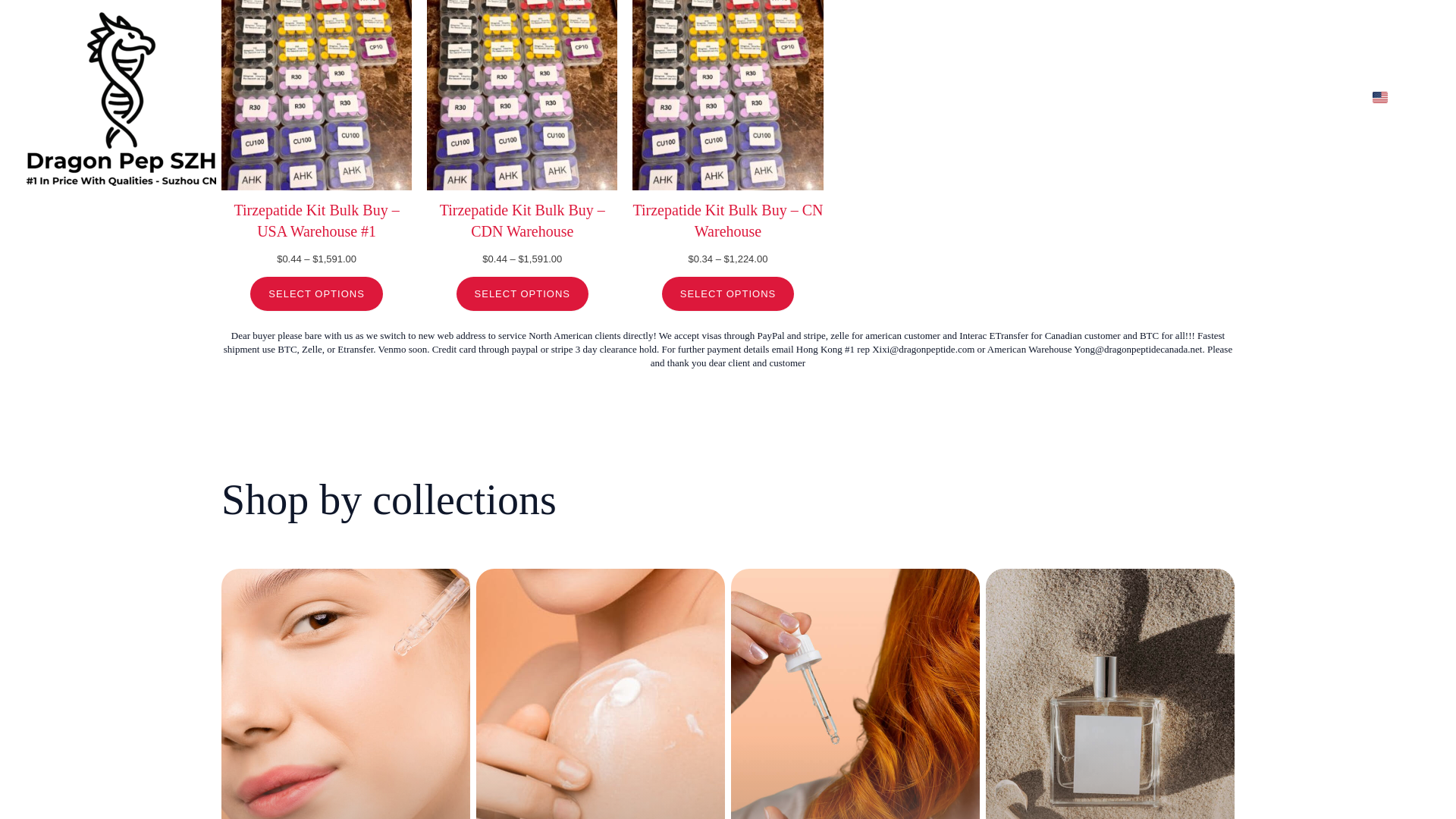
Task: Open the Tirzepatide Kit USA Warehouse #1 title link
Action: pyautogui.click(x=316, y=221)
